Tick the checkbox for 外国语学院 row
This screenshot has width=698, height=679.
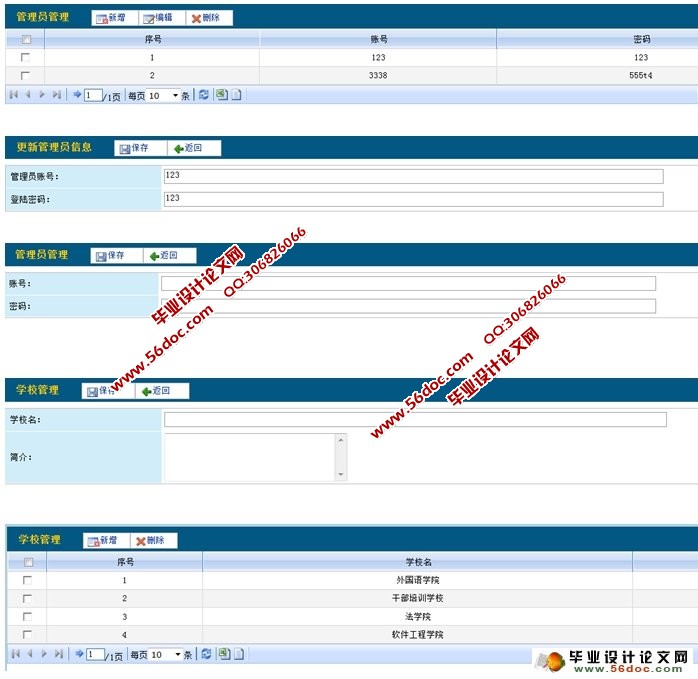[27, 580]
